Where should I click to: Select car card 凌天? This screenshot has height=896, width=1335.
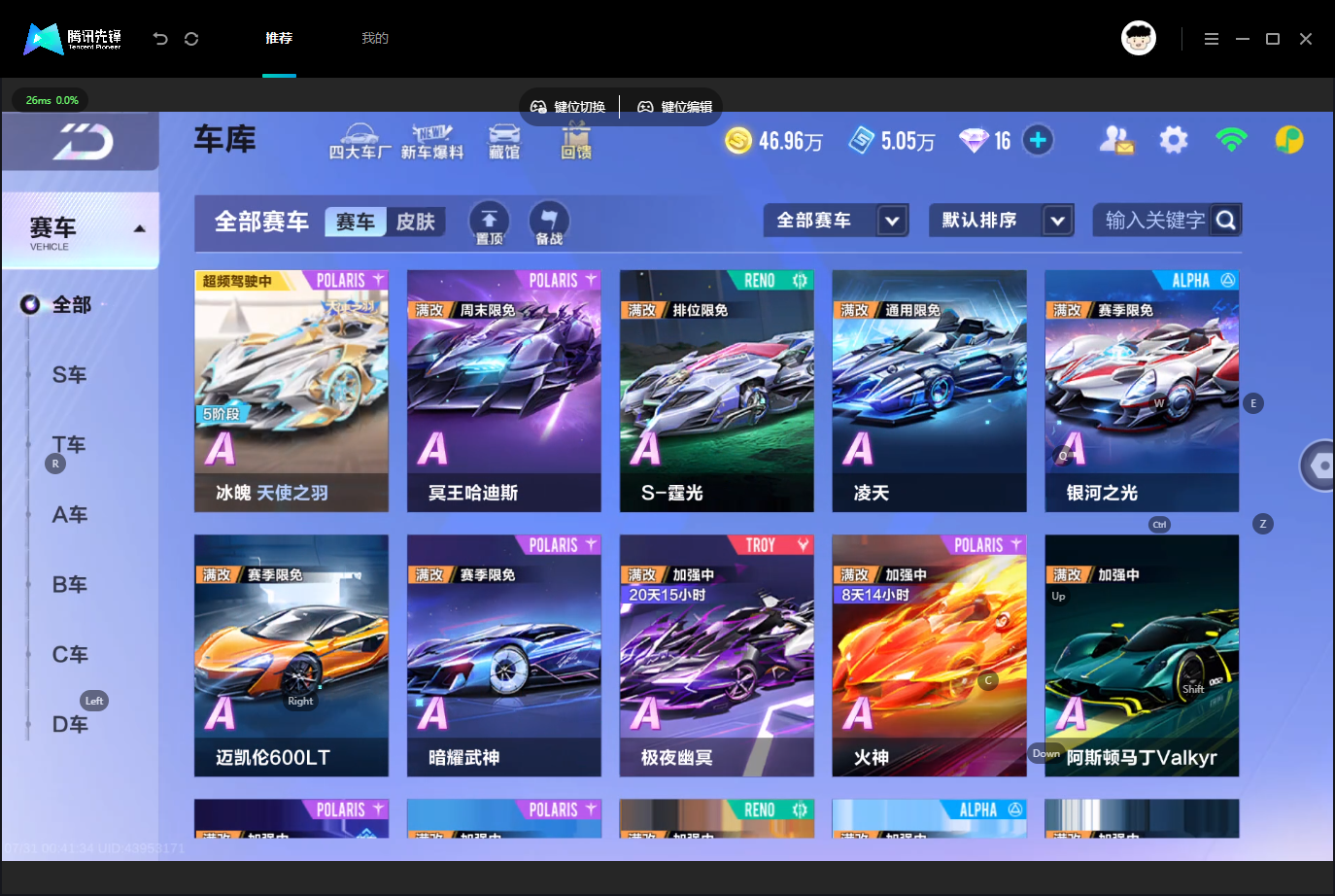click(x=930, y=391)
